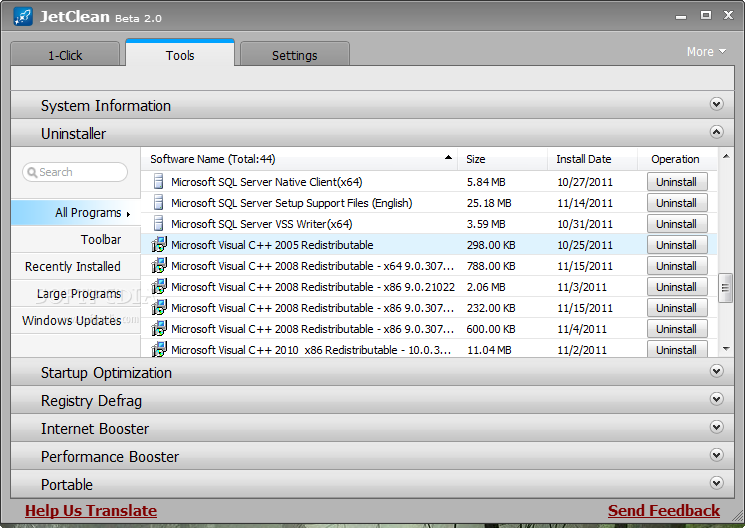
Task: Show Windows Updates list
Action: pyautogui.click(x=76, y=321)
